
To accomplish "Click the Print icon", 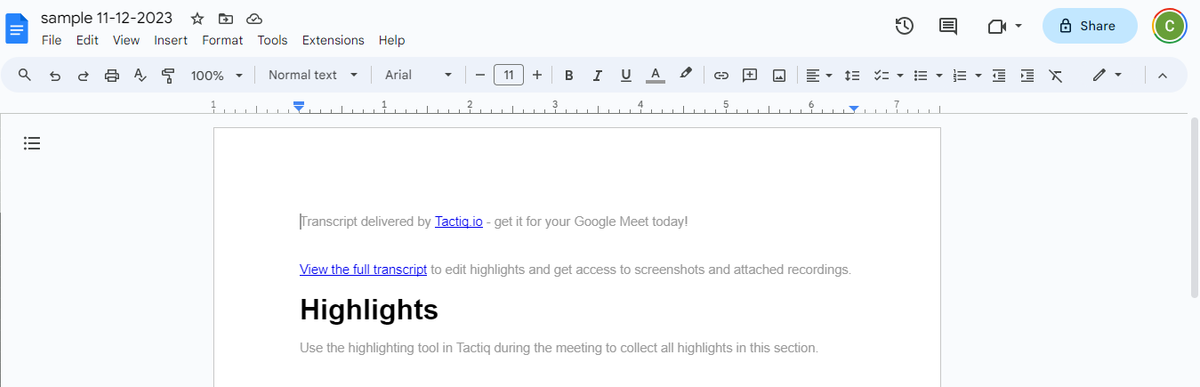I will coord(112,75).
